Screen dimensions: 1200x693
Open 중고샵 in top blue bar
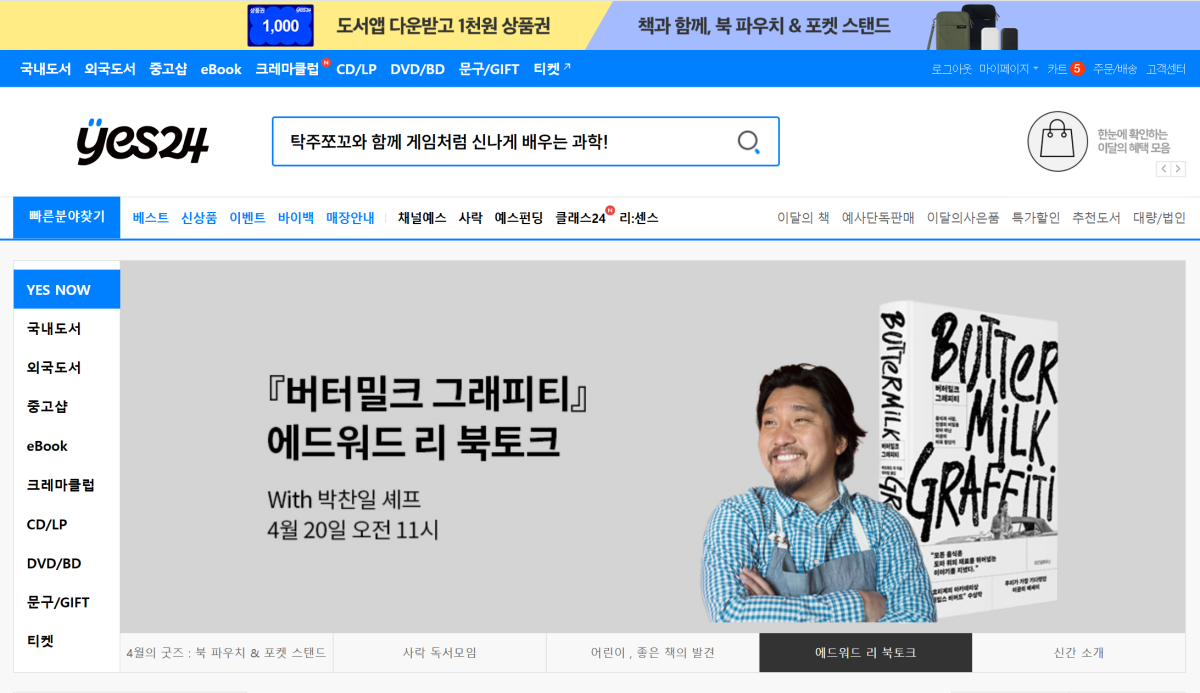[168, 69]
